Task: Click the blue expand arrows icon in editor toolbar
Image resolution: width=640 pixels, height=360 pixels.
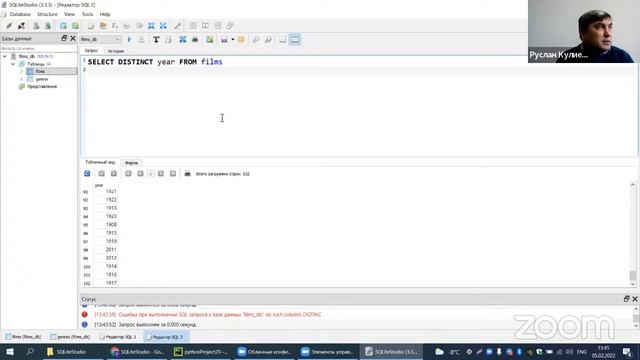Action: (182, 40)
